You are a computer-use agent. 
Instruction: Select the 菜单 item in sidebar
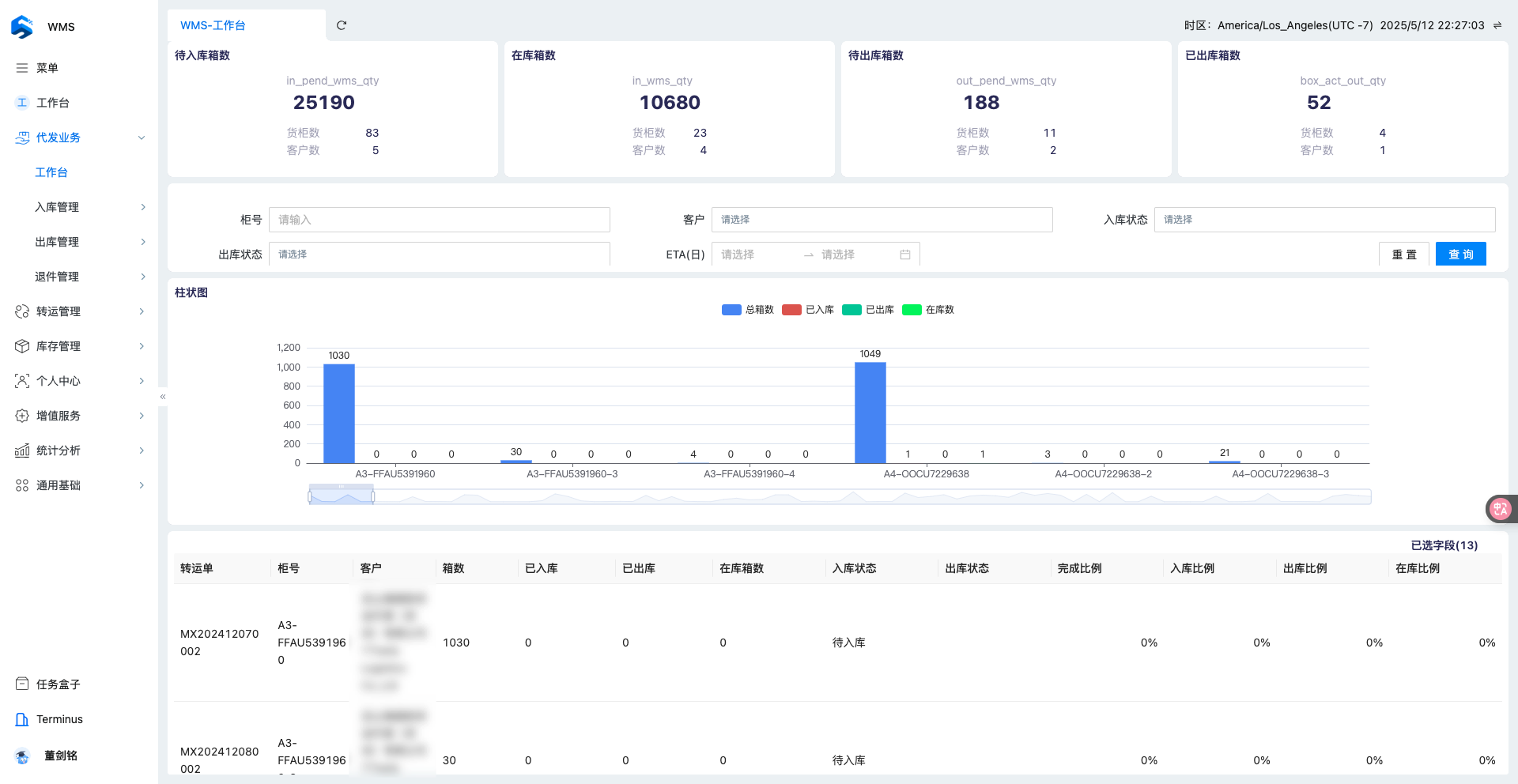coord(47,68)
